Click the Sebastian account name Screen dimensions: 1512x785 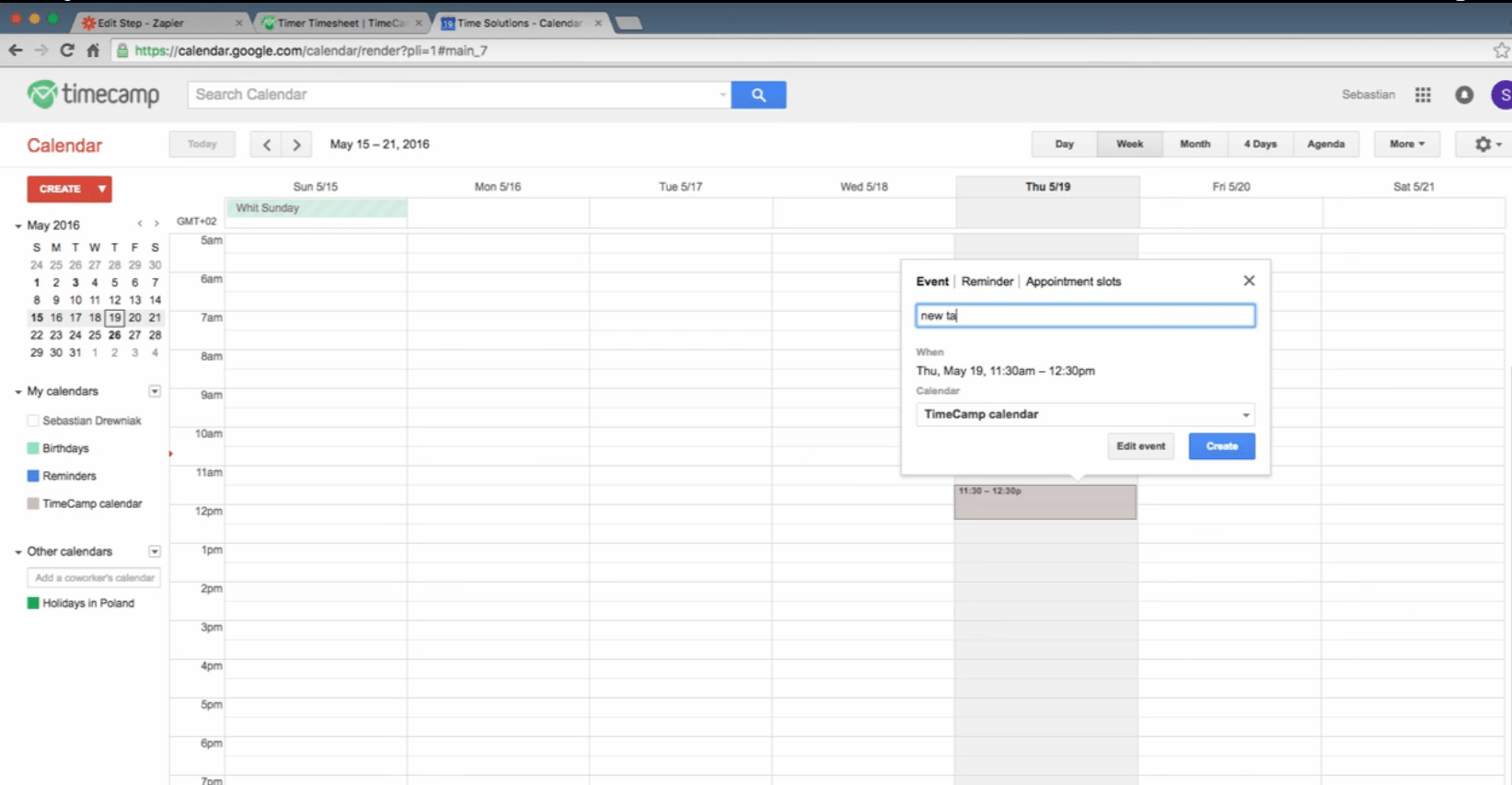(x=1368, y=95)
